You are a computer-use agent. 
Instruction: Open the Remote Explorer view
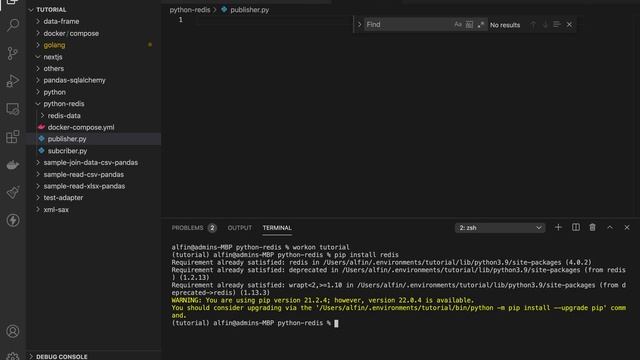coord(13,109)
